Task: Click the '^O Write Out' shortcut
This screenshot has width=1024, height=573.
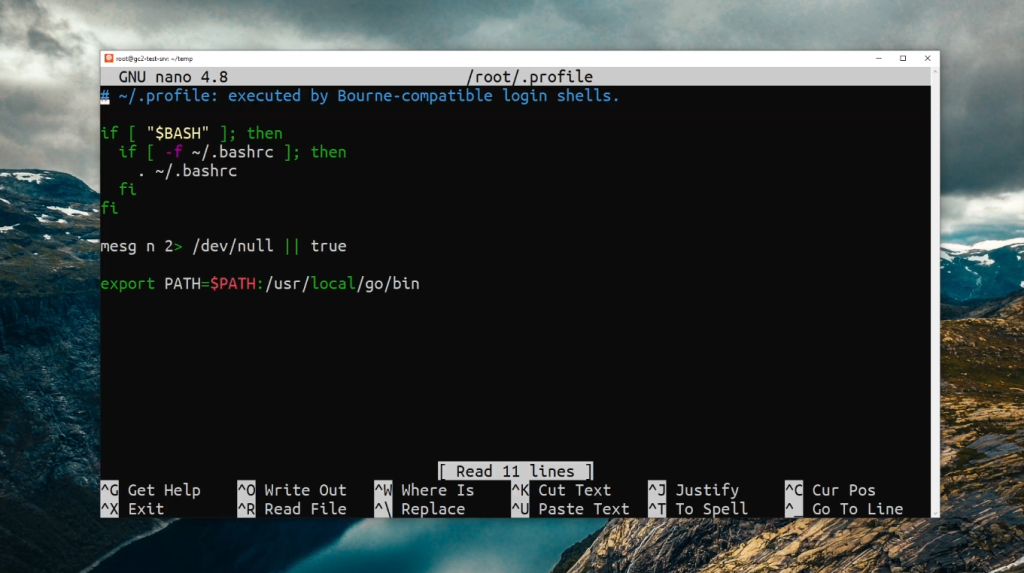Action: pyautogui.click(x=292, y=490)
